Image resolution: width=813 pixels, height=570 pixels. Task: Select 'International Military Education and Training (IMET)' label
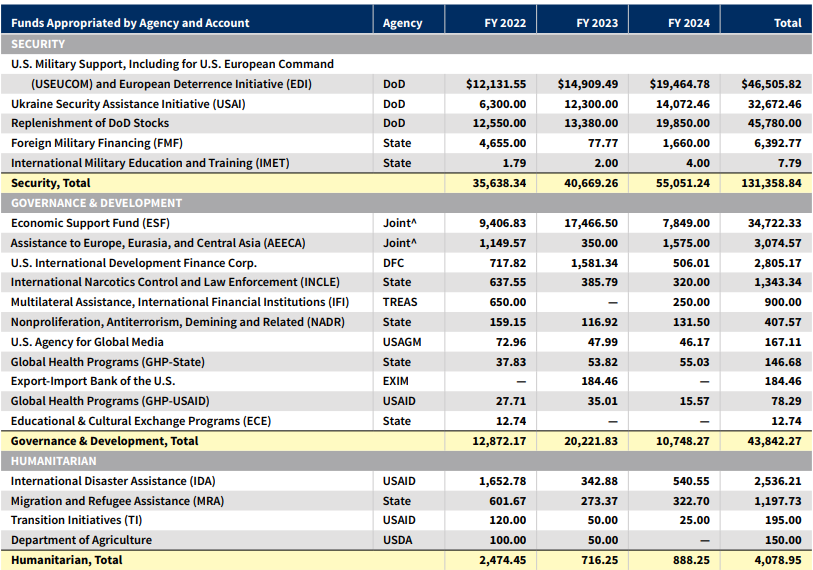(x=150, y=163)
